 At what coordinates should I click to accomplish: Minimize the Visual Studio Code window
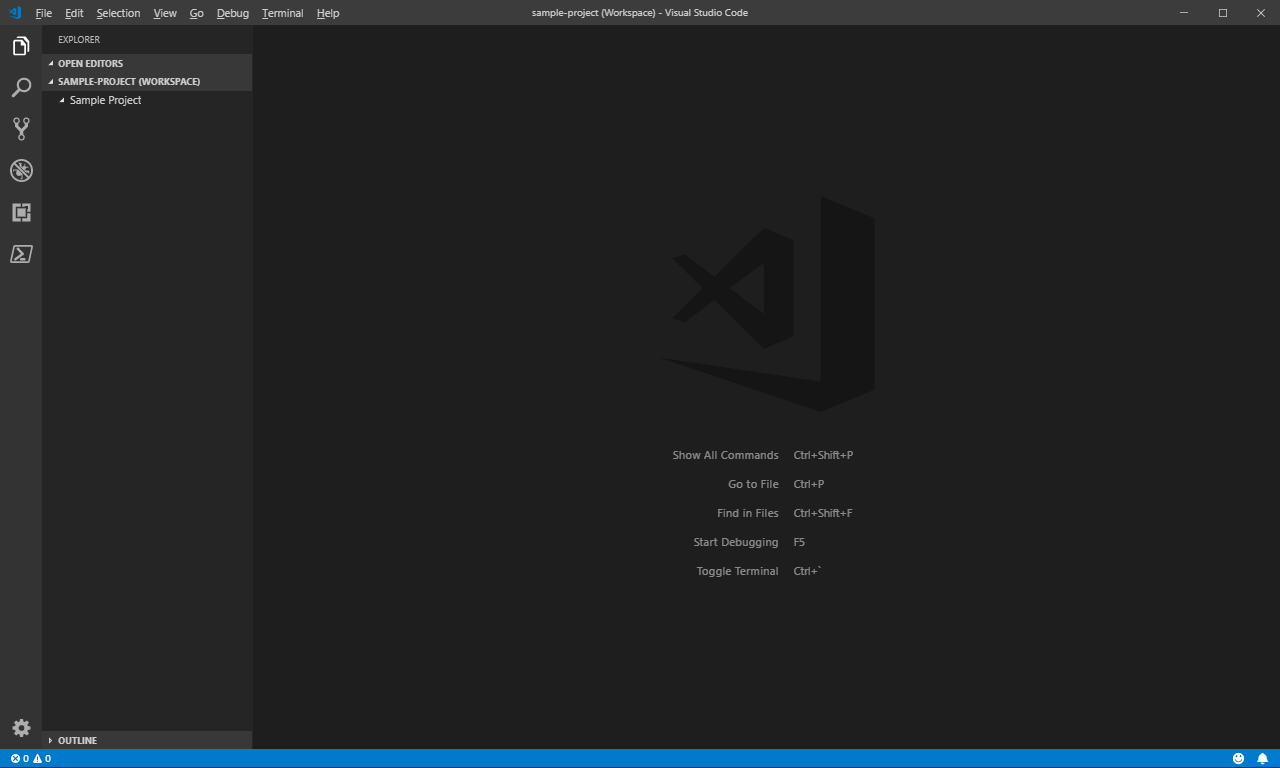[x=1184, y=13]
